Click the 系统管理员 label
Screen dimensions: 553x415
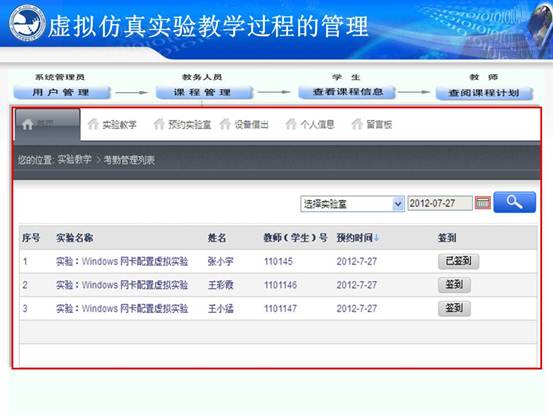(x=60, y=77)
